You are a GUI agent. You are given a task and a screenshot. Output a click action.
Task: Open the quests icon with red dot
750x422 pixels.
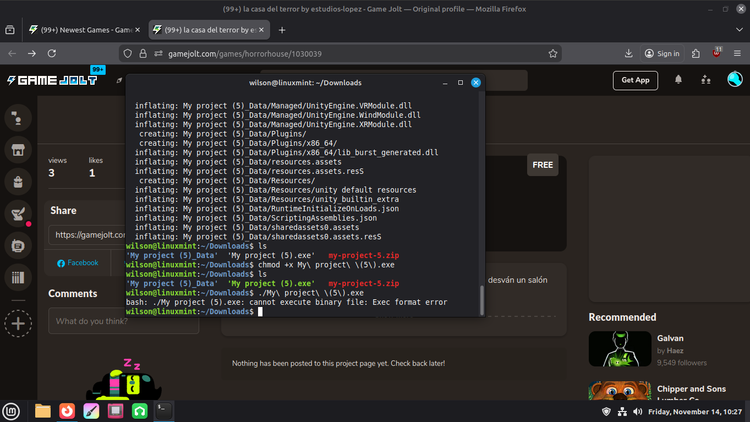pos(18,214)
